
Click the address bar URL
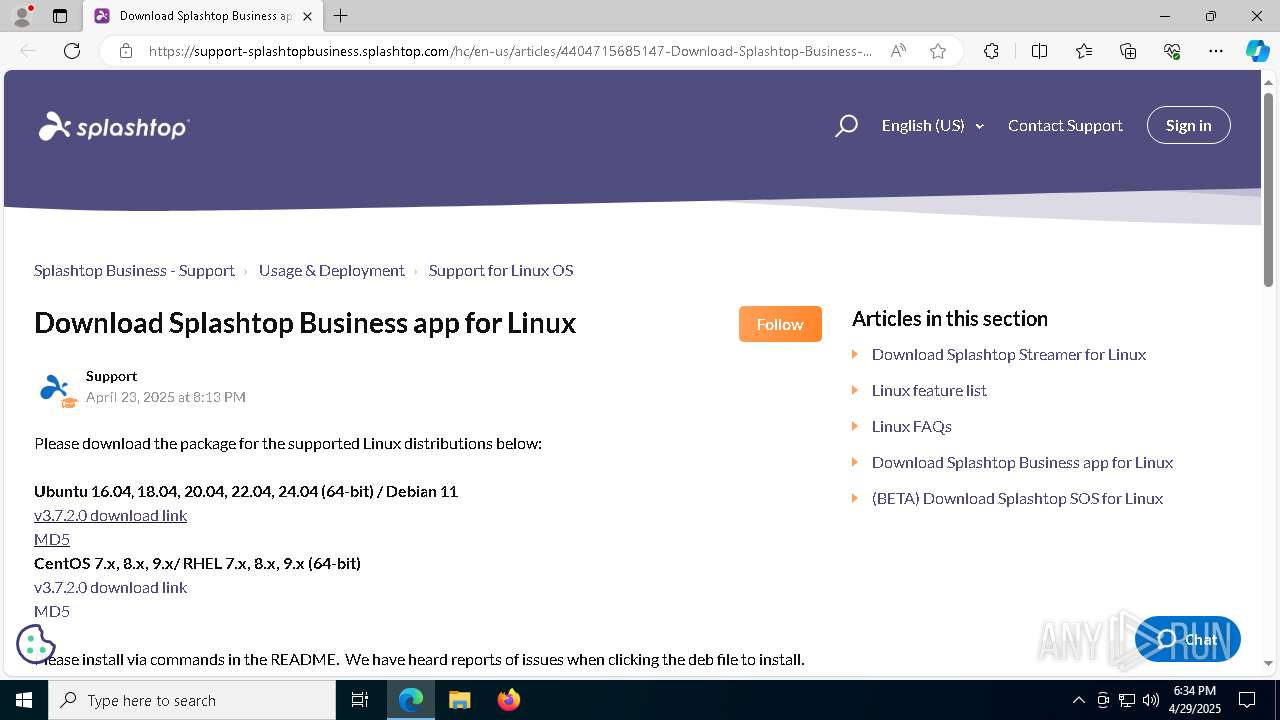click(x=510, y=51)
